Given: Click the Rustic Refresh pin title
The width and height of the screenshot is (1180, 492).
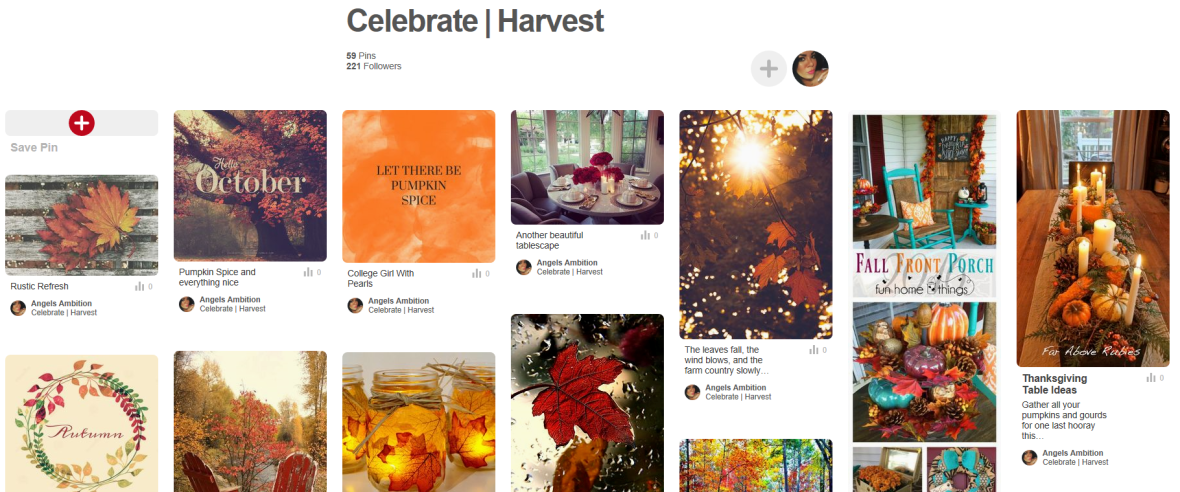Looking at the screenshot, I should click(39, 287).
